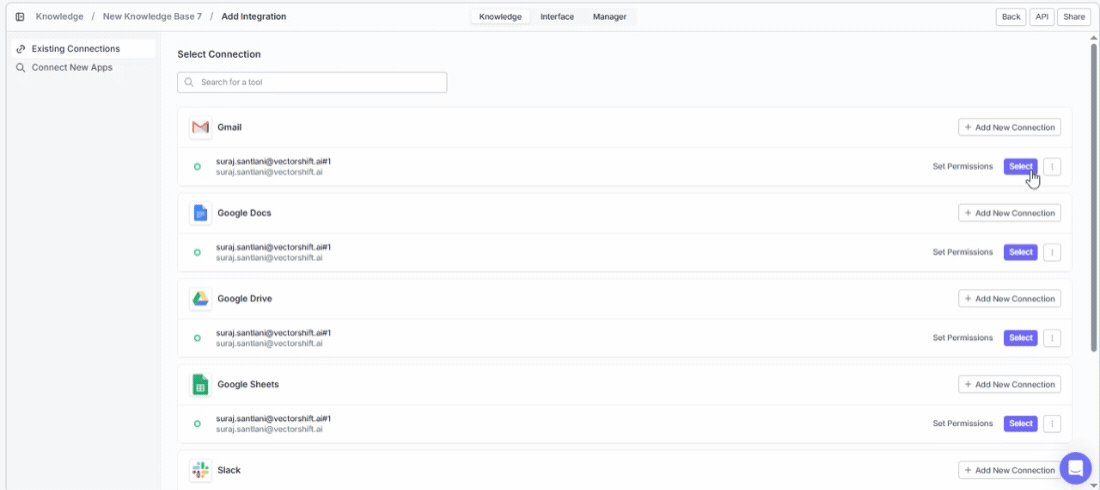
Task: Click the Google Drive app icon
Action: tap(201, 299)
